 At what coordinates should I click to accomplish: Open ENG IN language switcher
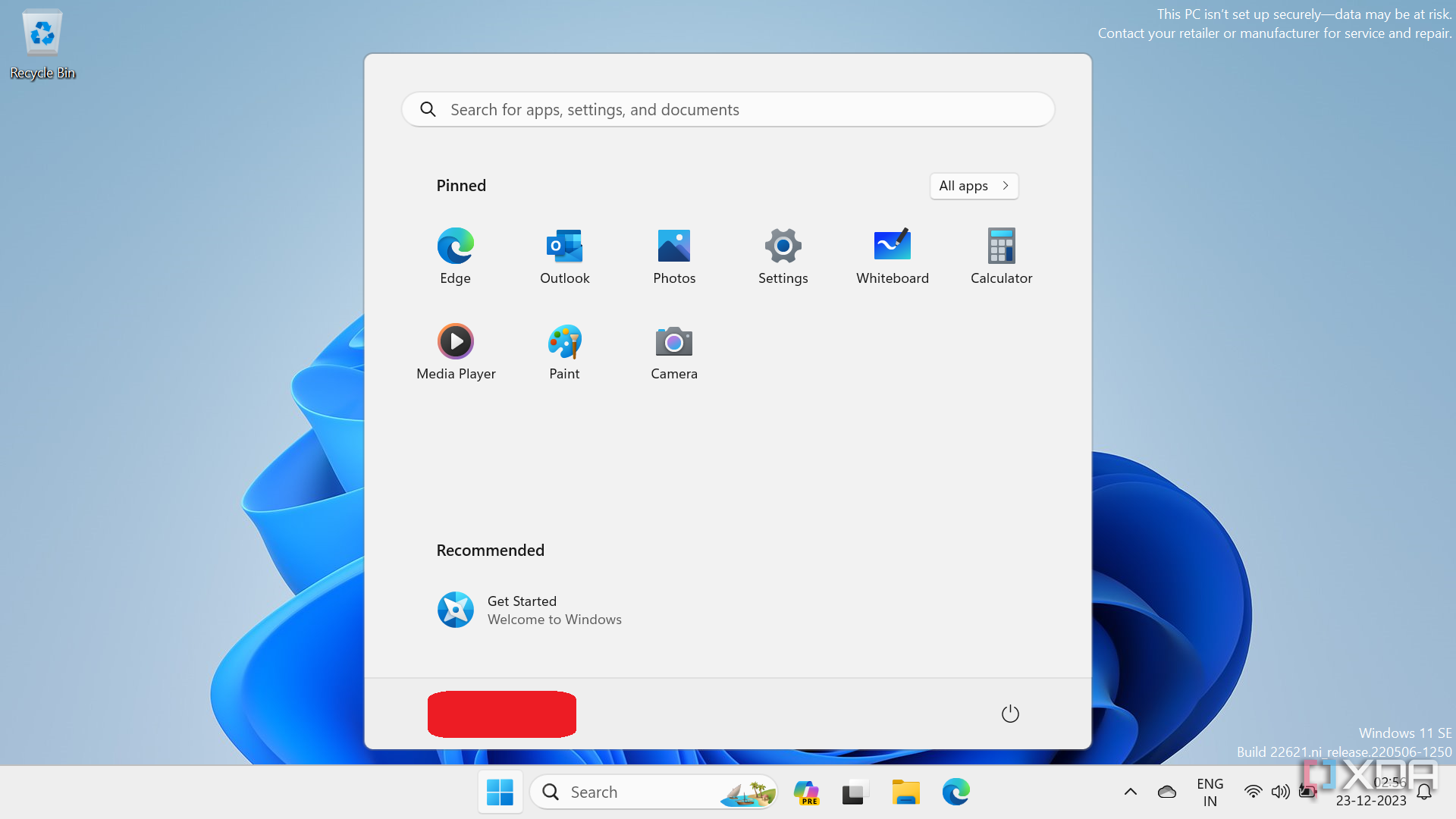(x=1210, y=792)
